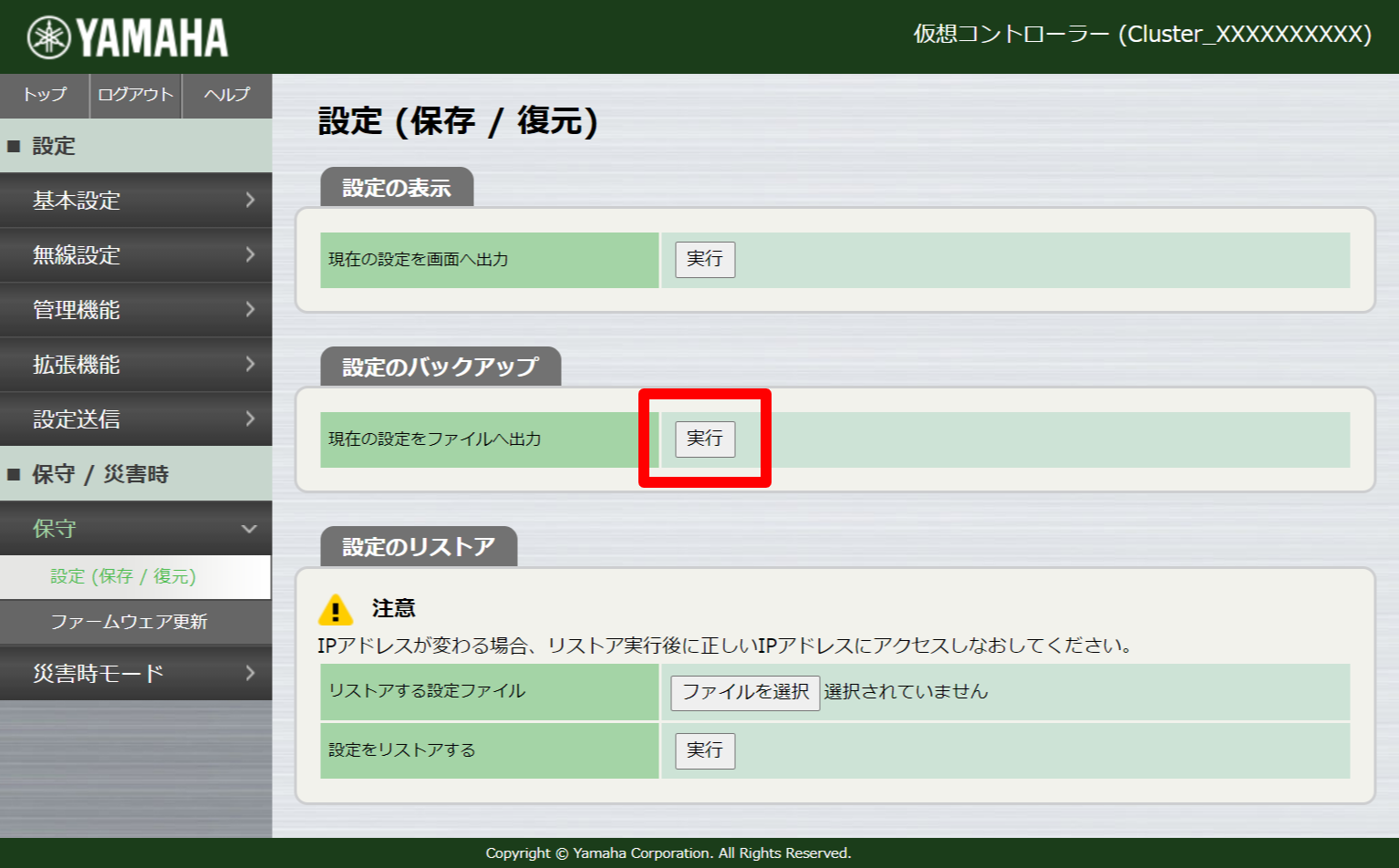Expand the 基本設定 submenu
This screenshot has height=868, width=1399.
[x=135, y=201]
